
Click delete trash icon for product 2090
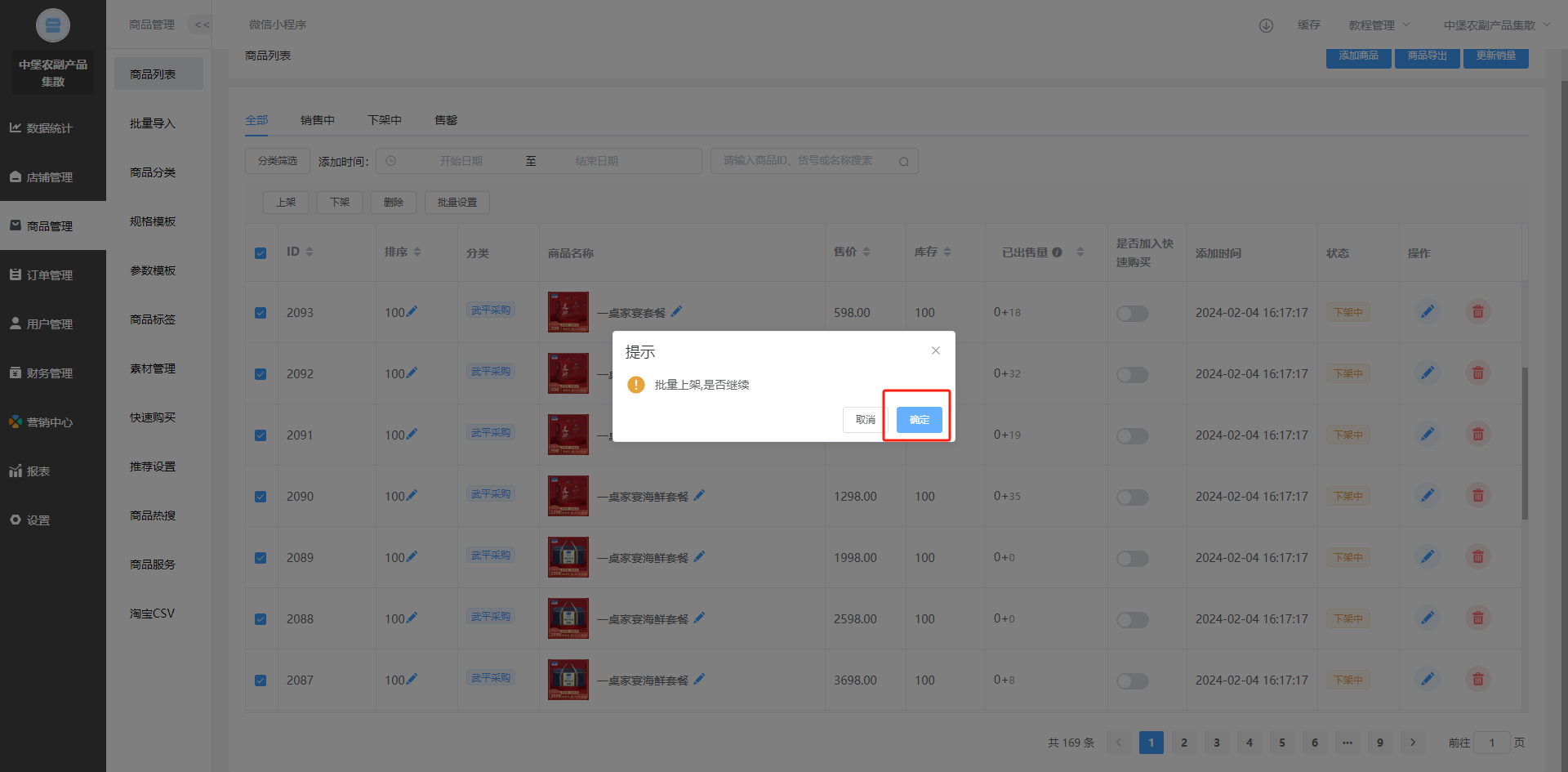[1477, 496]
